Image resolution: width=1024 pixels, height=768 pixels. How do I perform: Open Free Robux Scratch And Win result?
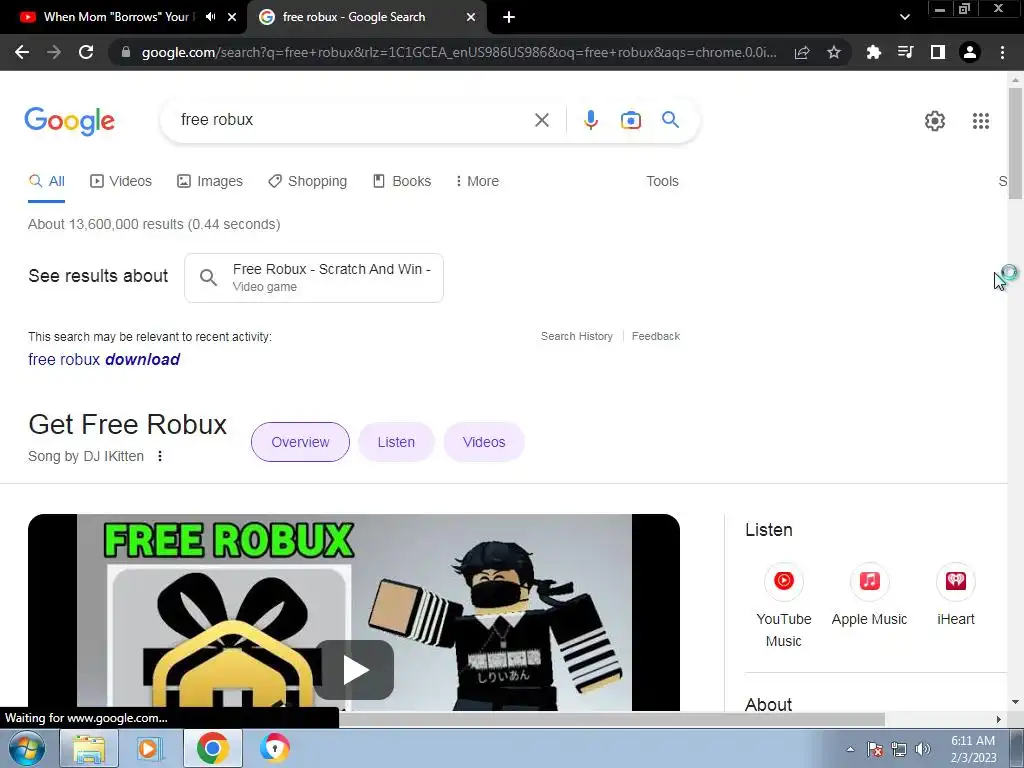(x=314, y=278)
